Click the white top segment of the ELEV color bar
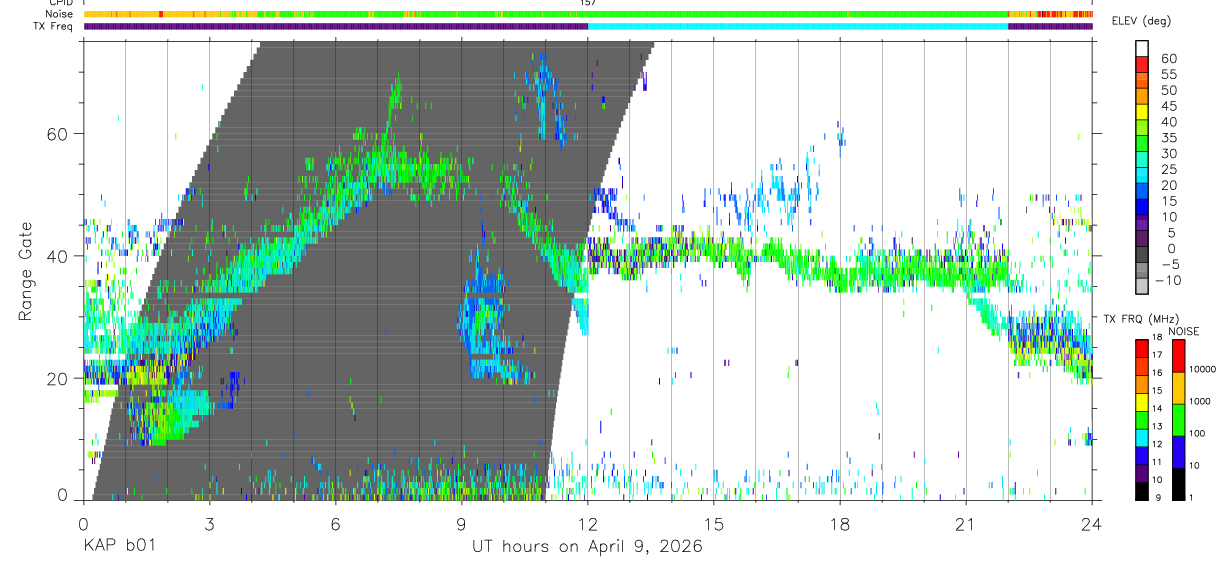The height and width of the screenshot is (567, 1228). (1142, 49)
